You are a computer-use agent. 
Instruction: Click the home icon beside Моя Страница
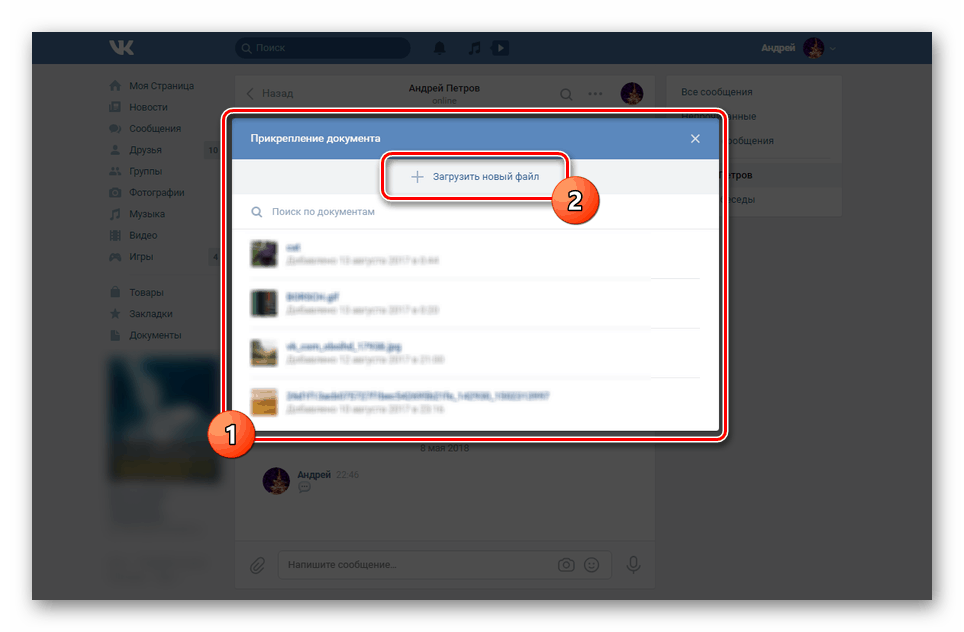(115, 85)
